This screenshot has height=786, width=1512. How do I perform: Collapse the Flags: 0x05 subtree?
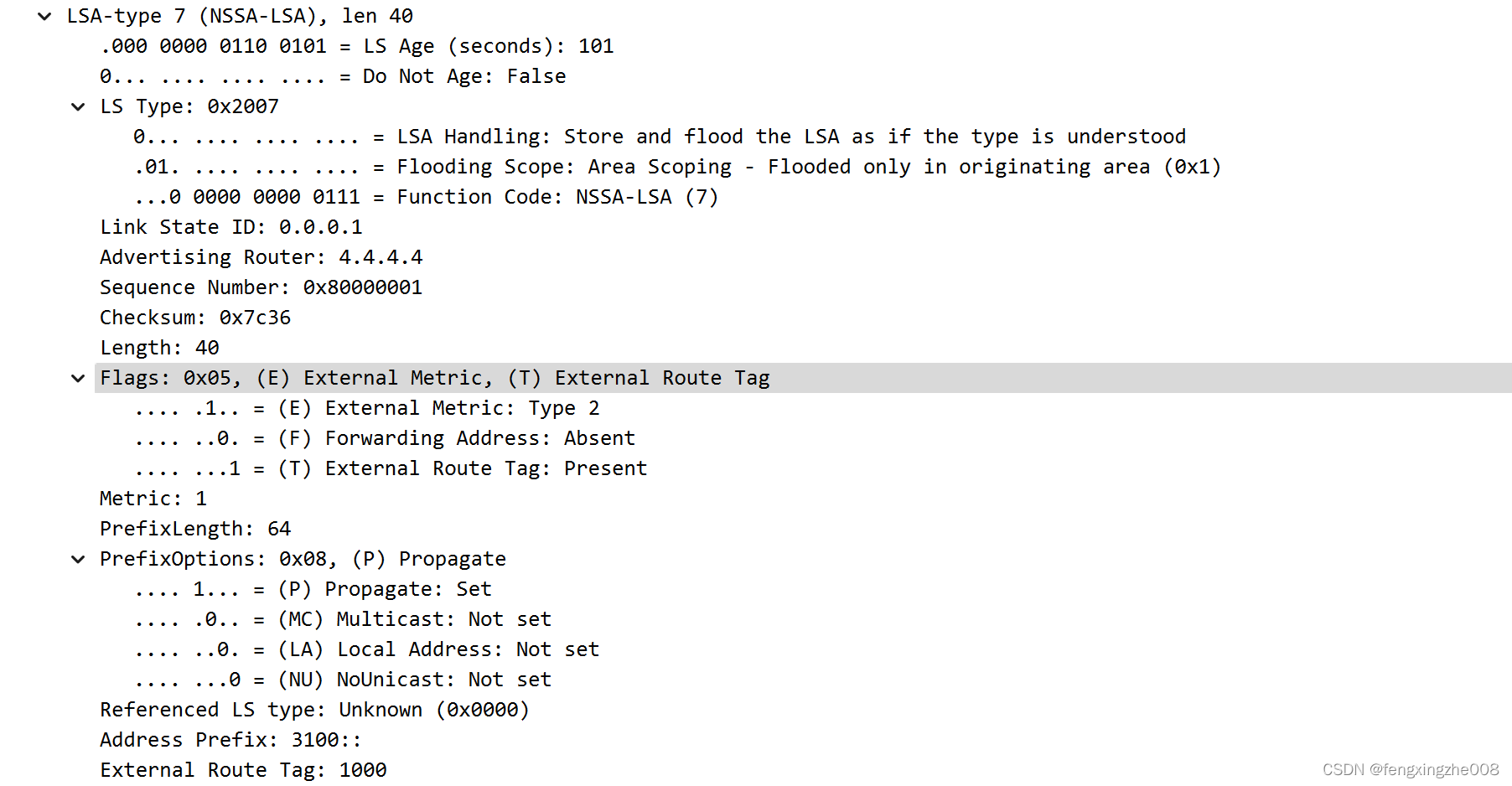coord(78,378)
